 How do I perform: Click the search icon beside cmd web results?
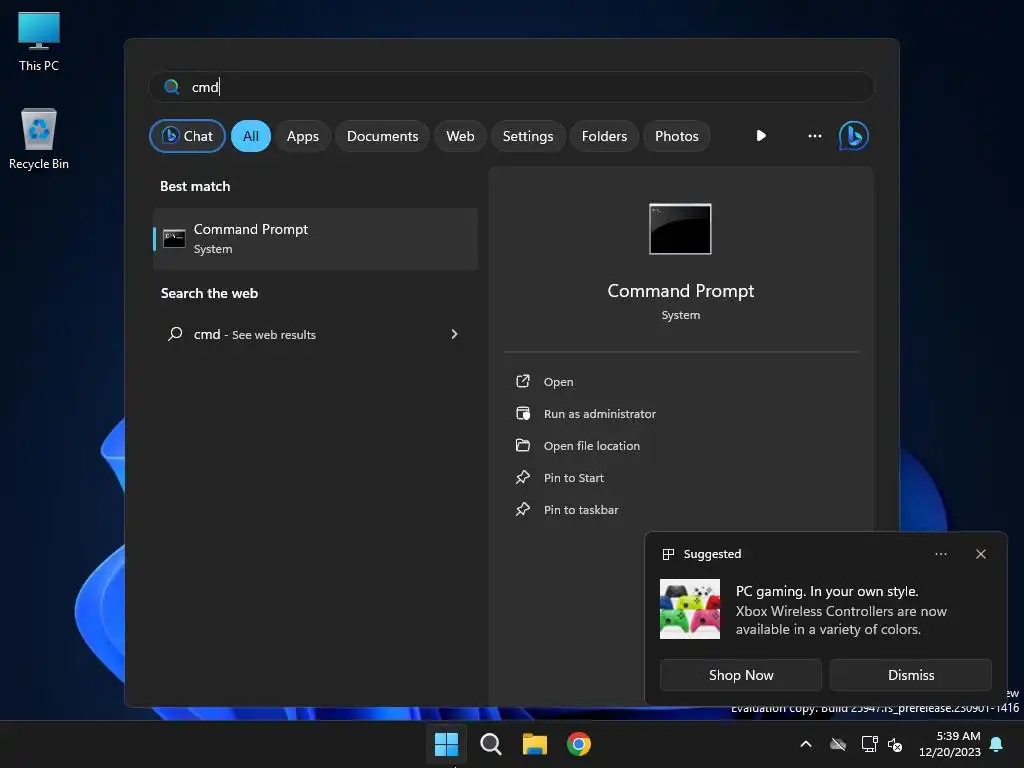pyautogui.click(x=175, y=334)
